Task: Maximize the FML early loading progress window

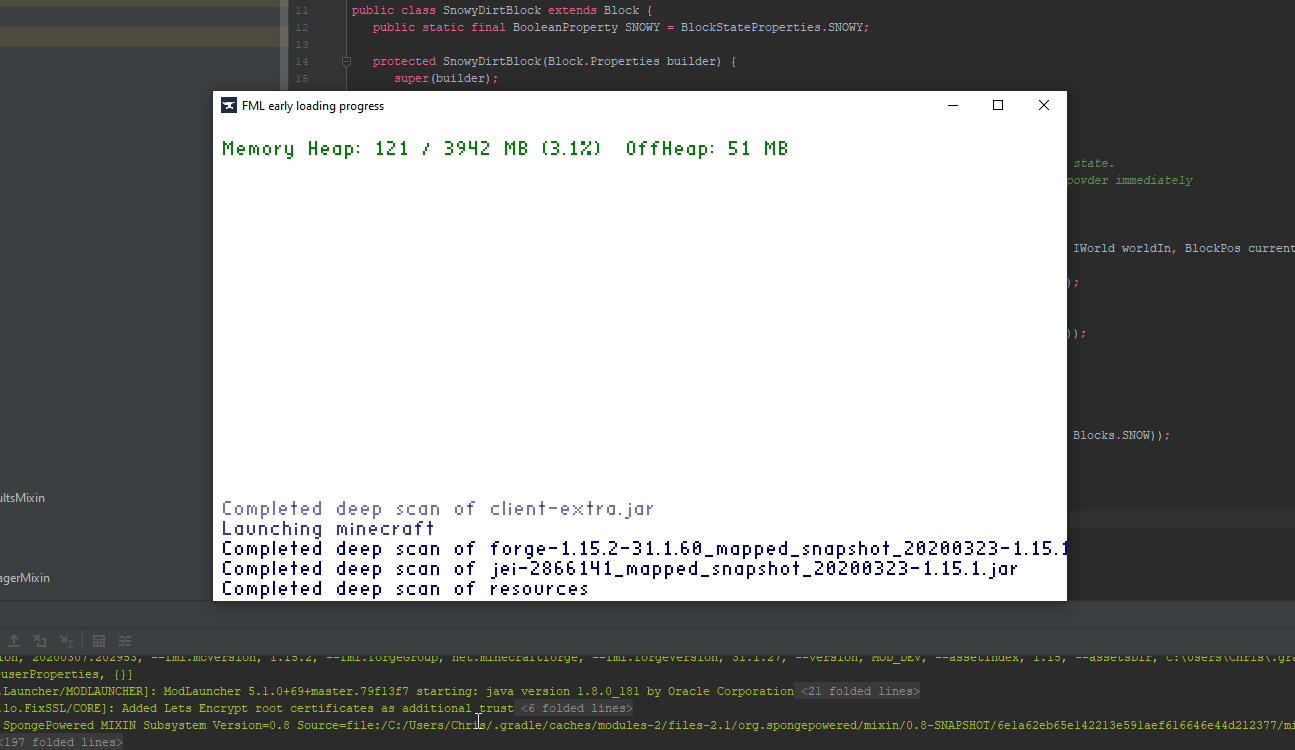Action: [997, 105]
